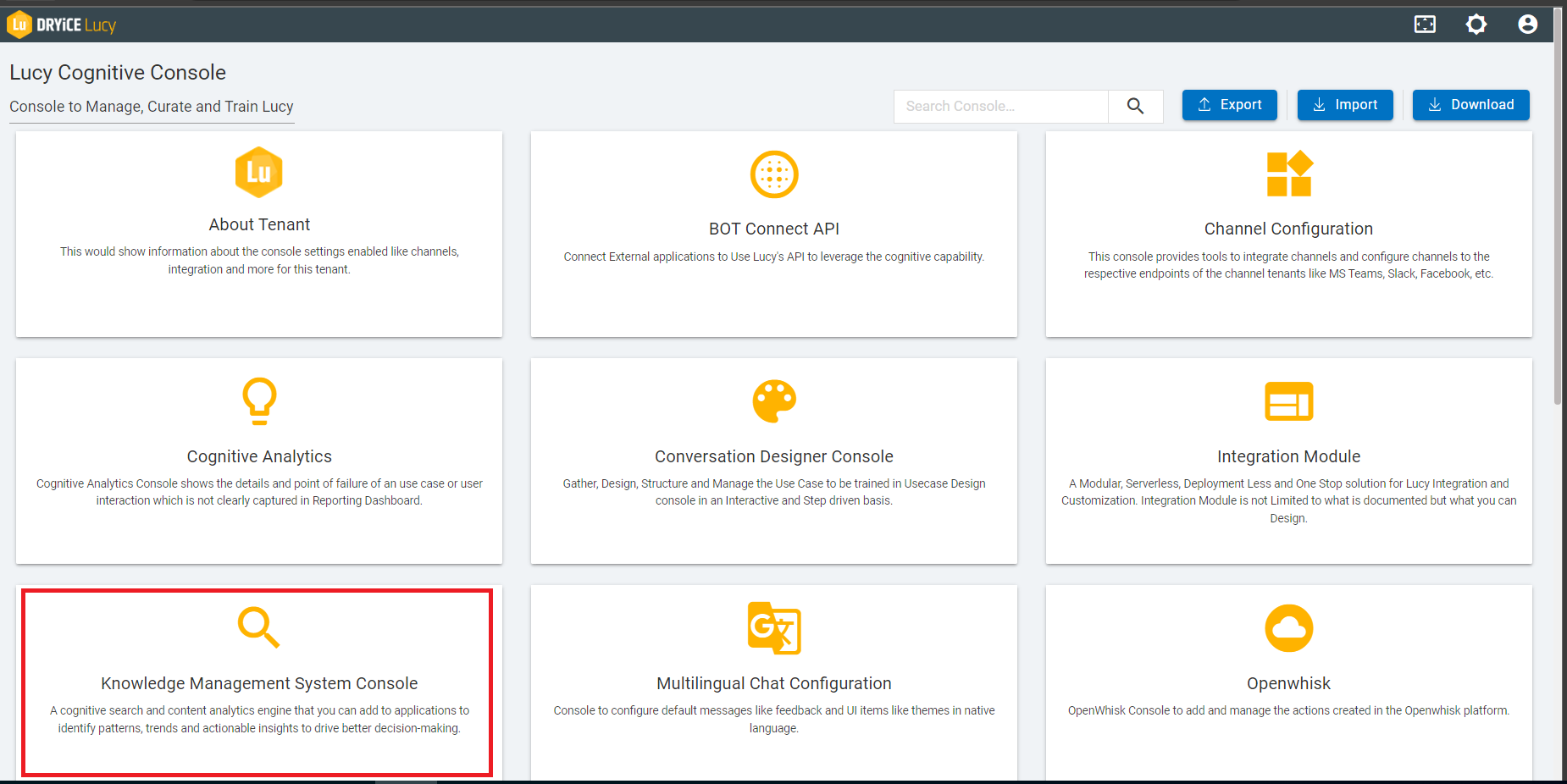
Task: Click the 'Connect External applications' description text
Action: 774,257
